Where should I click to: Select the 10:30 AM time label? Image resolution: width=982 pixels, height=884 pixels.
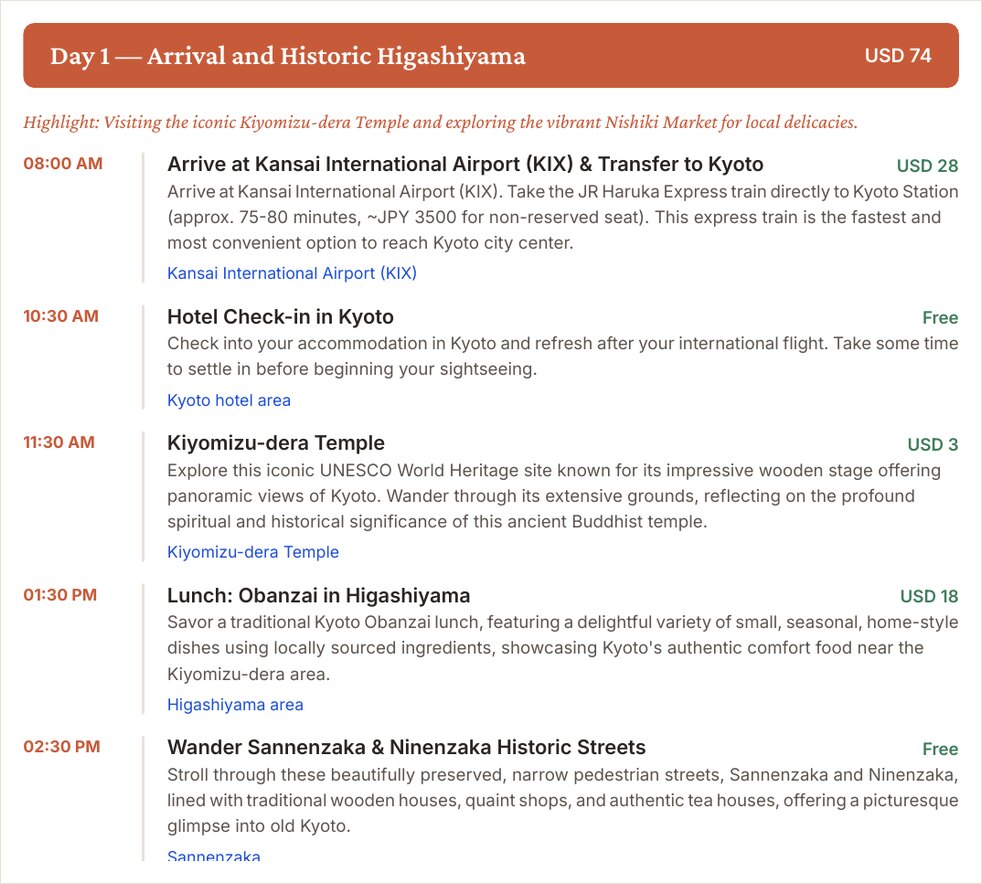(x=61, y=316)
